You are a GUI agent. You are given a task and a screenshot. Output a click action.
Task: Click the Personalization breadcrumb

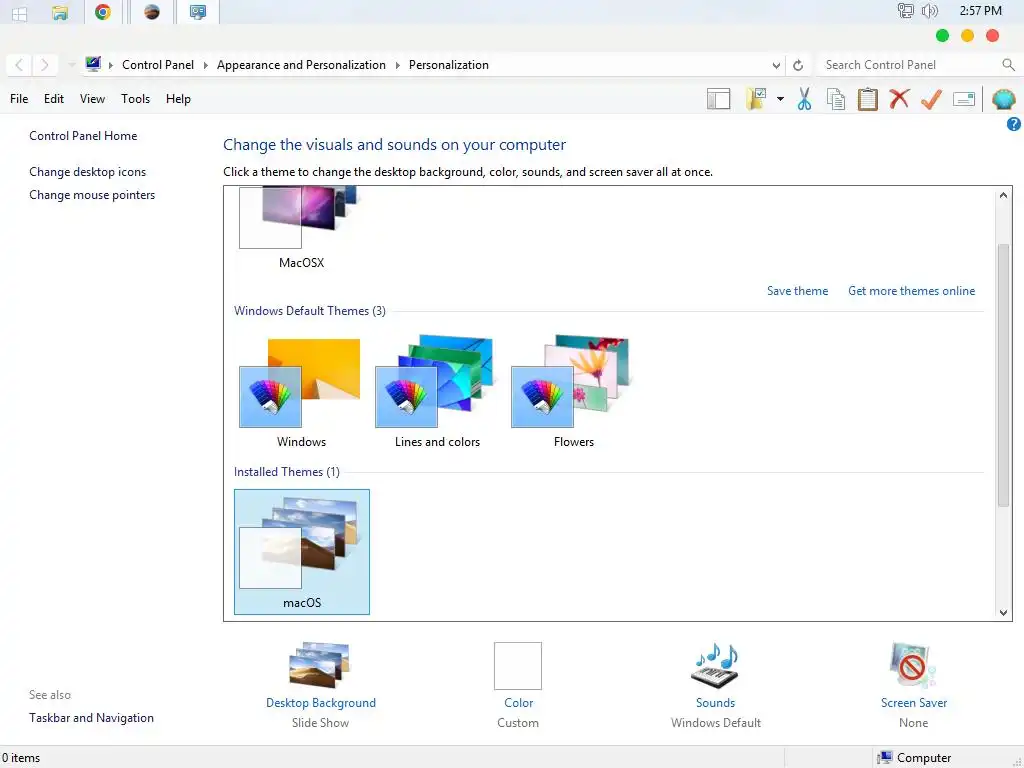pos(449,65)
